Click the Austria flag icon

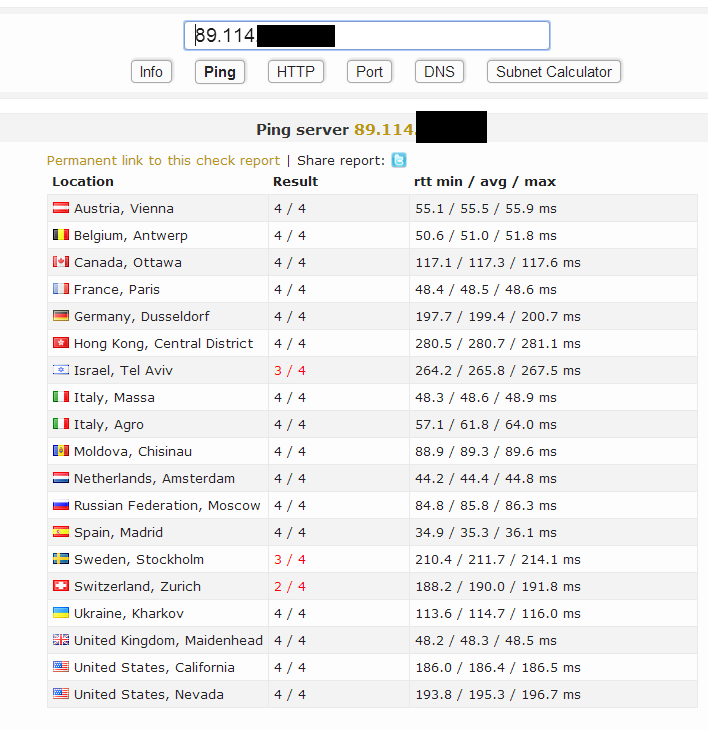pos(60,209)
